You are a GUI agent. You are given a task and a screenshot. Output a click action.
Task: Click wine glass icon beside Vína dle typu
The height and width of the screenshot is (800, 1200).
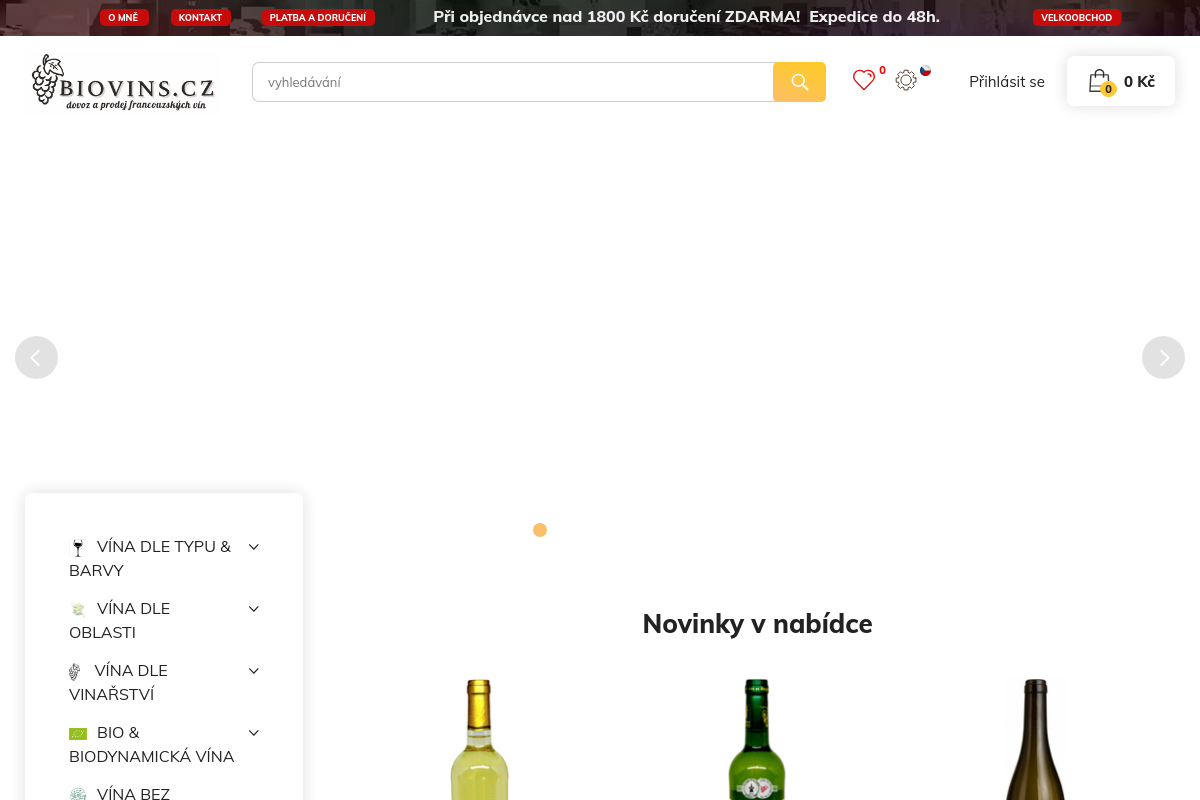click(x=78, y=547)
